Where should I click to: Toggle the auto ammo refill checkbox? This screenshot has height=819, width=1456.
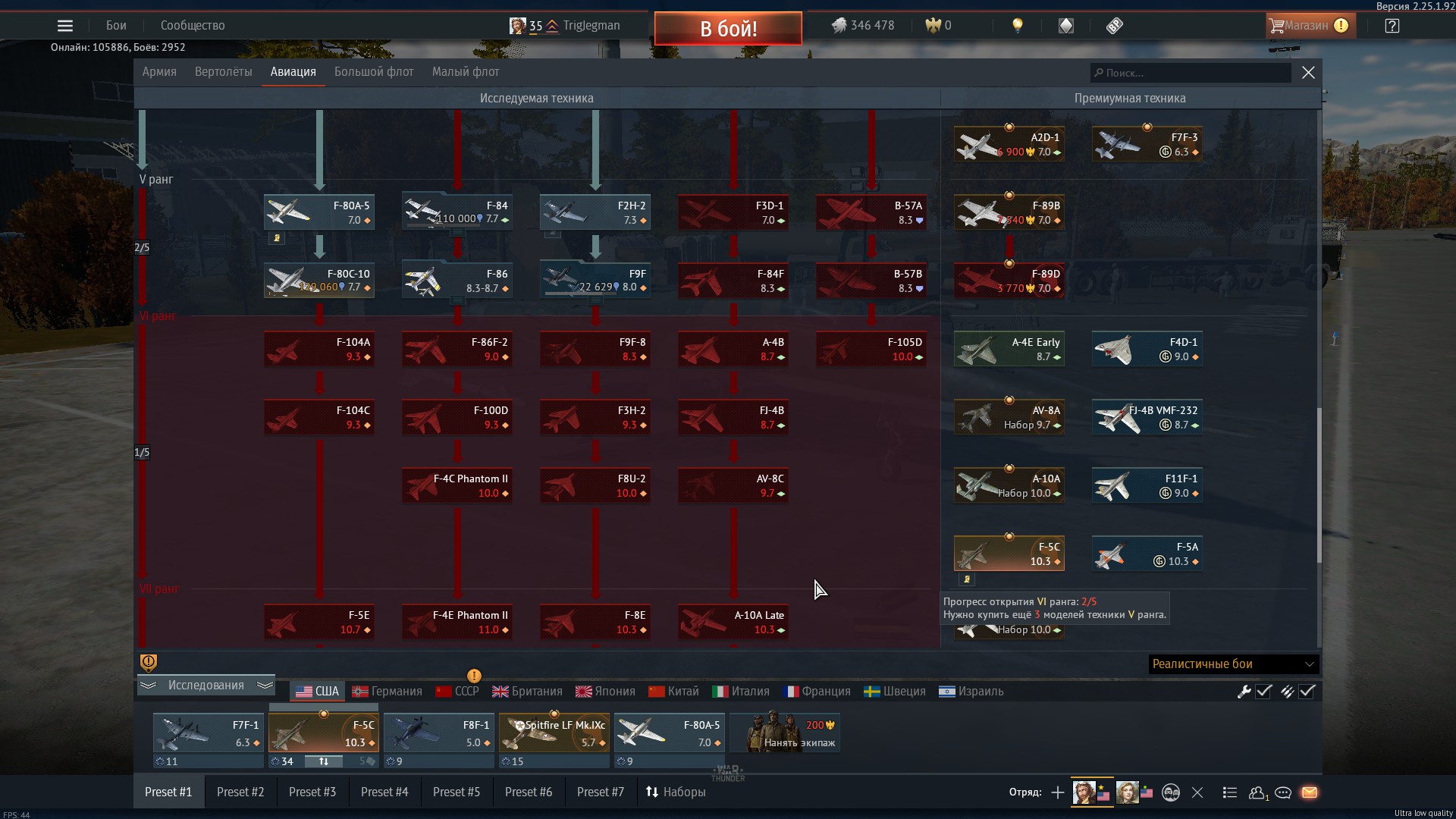coord(1307,692)
